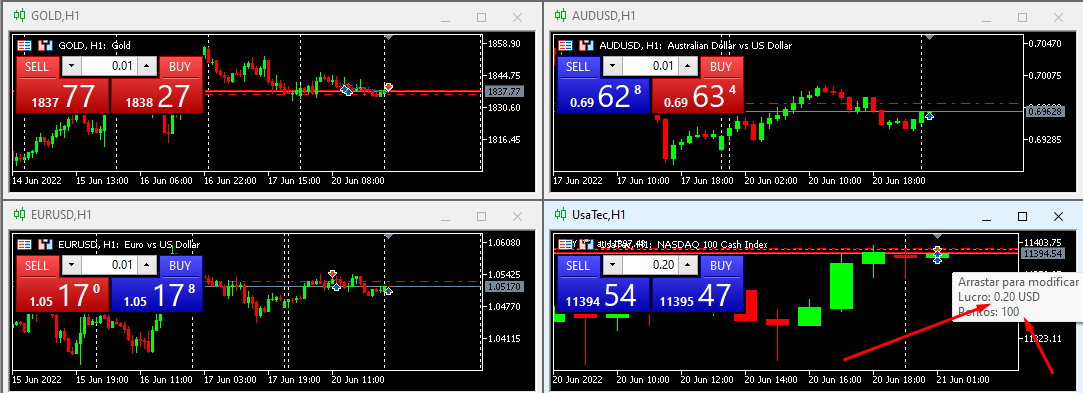Select the red sell arrow marker on GOLD chart
Screen dimensions: 1083x393
[x=389, y=87]
